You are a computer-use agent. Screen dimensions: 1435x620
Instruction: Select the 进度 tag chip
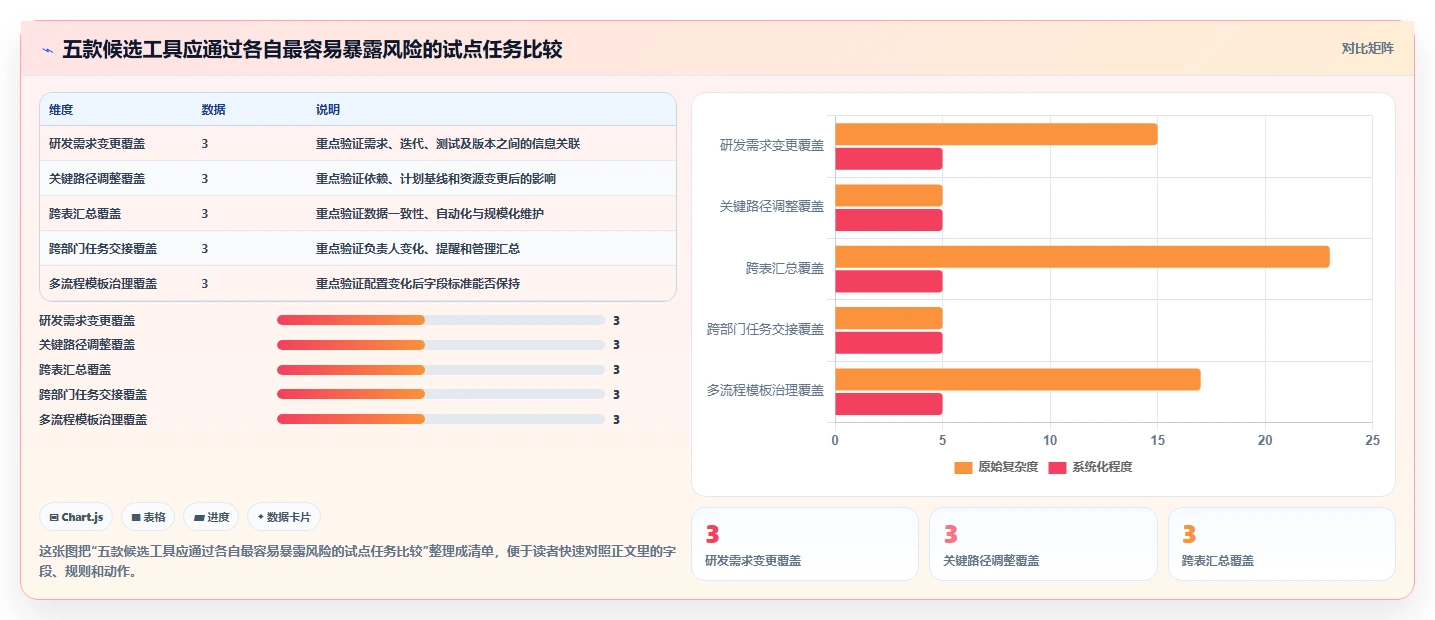click(x=211, y=517)
